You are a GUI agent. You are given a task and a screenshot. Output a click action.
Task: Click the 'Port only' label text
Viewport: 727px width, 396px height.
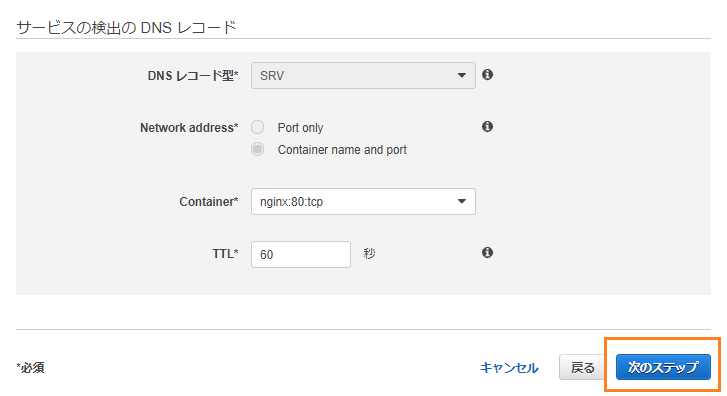[300, 128]
